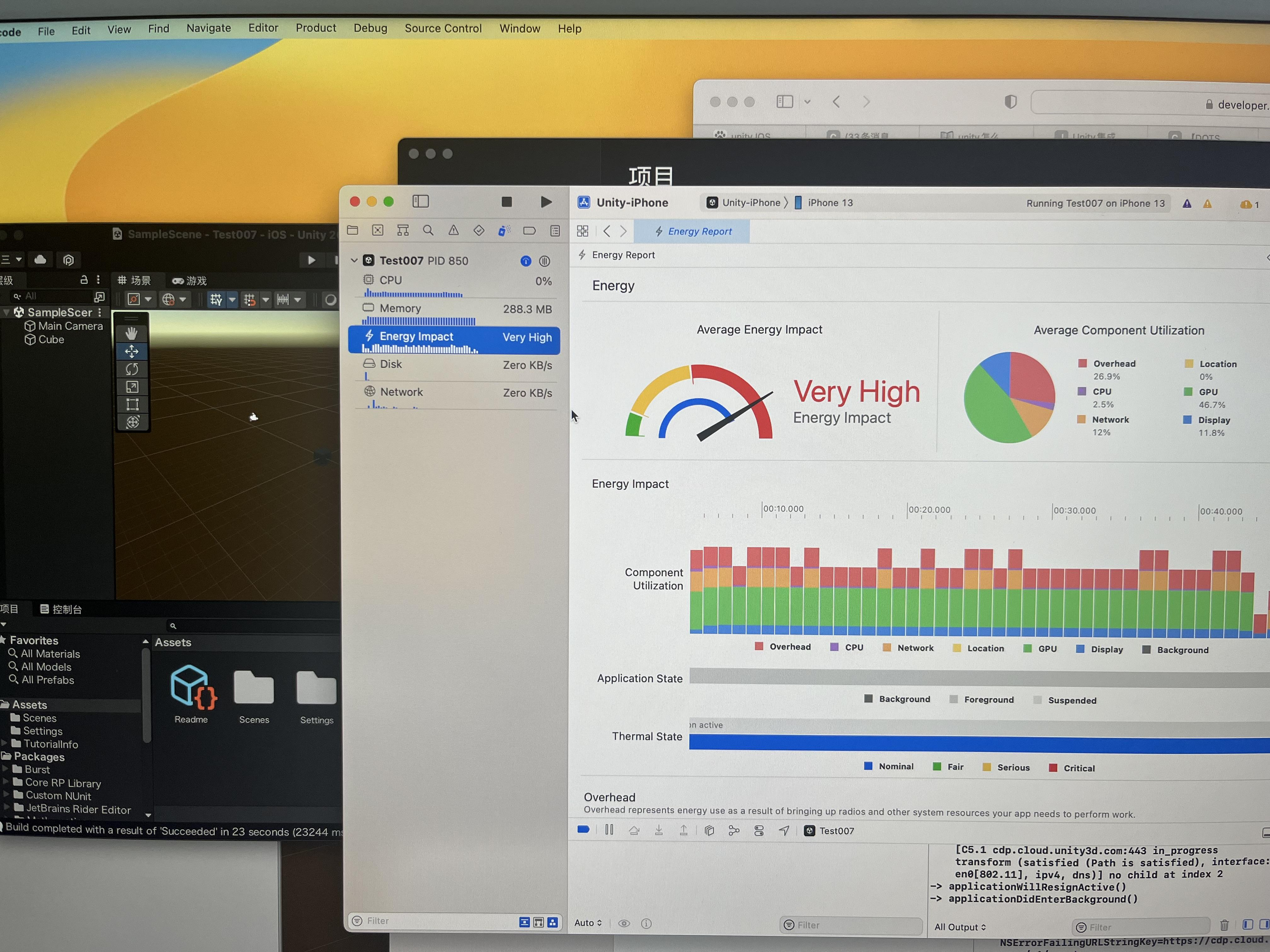The width and height of the screenshot is (1270, 952).
Task: Select the Unity Rect tool
Action: click(x=132, y=405)
